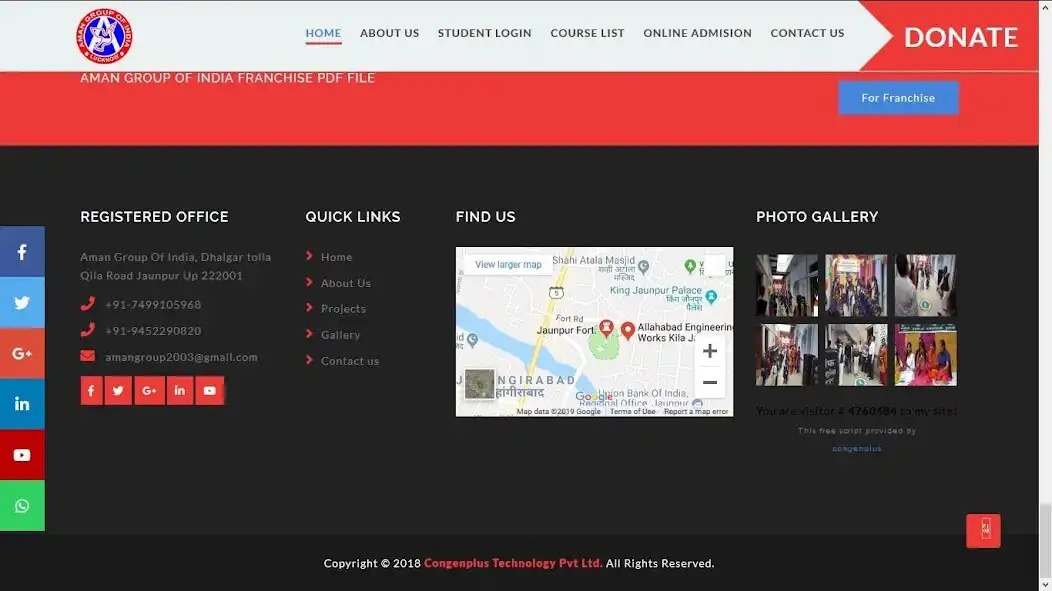
Task: Open Online Admision from navigation
Action: coord(697,33)
